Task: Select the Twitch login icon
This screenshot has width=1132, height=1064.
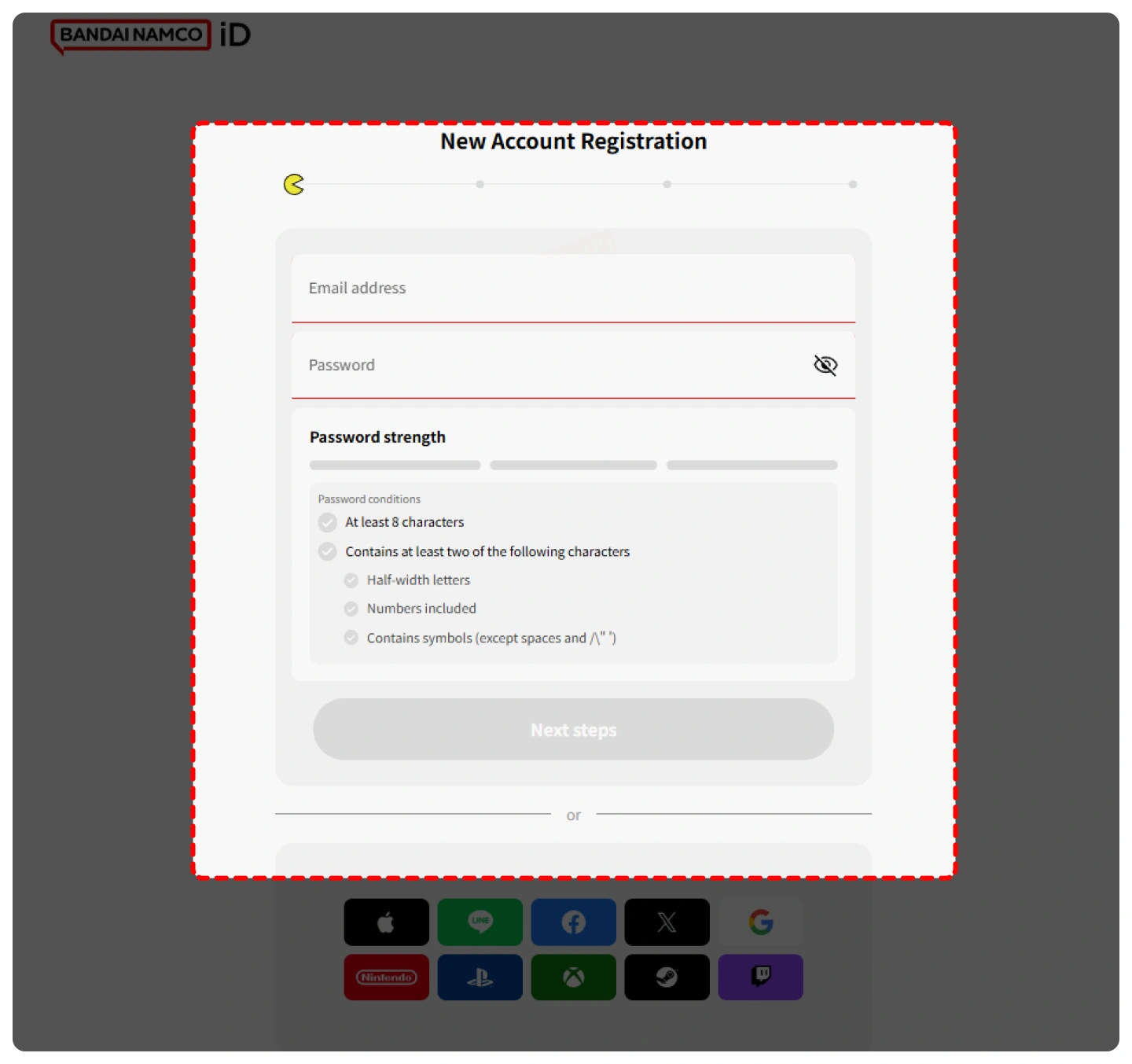Action: (760, 977)
